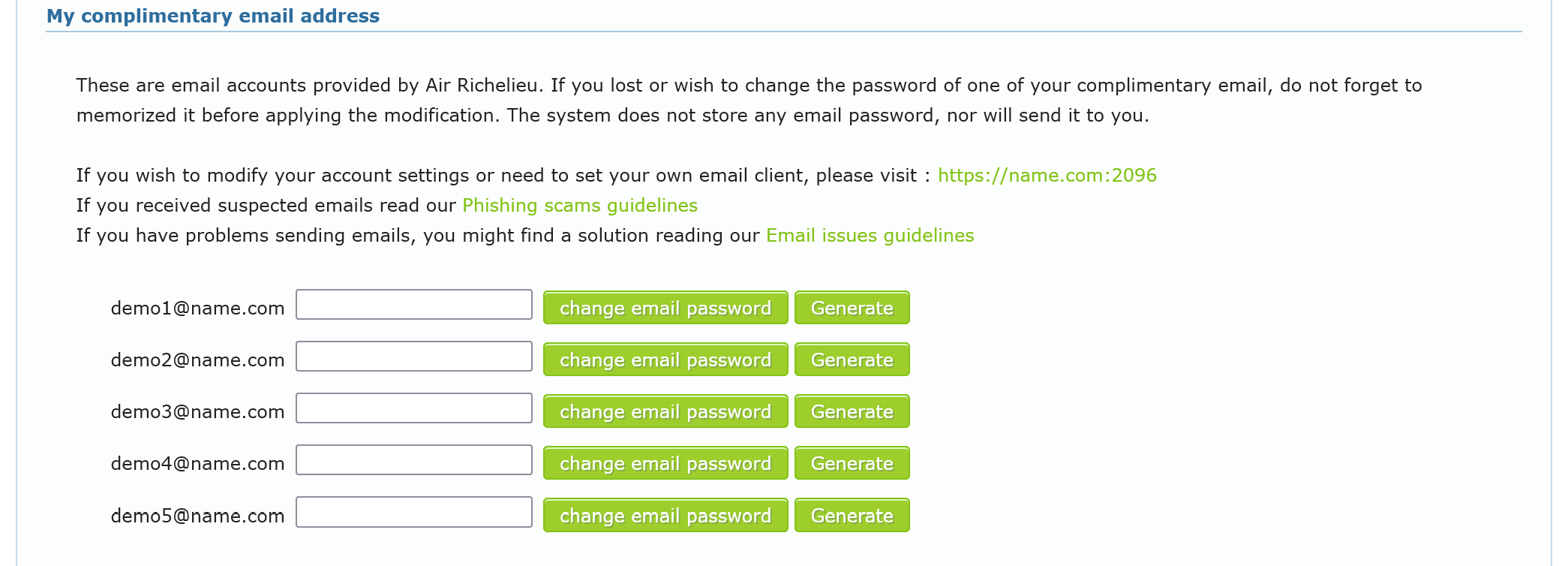
Task: Generate a password for demo3@name.com
Action: click(x=852, y=411)
